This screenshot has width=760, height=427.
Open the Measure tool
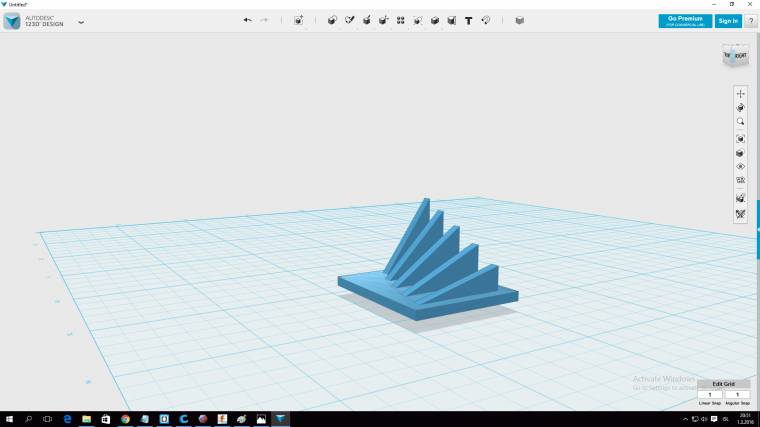click(452, 20)
